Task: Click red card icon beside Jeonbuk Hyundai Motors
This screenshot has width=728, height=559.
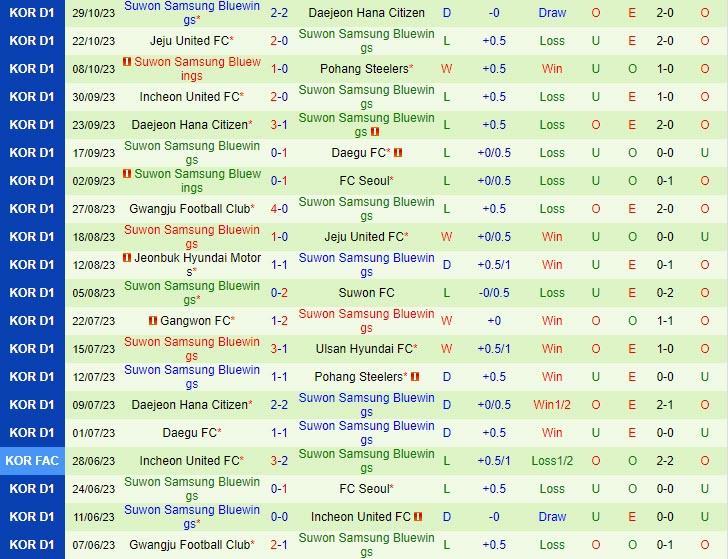Action: (x=127, y=258)
